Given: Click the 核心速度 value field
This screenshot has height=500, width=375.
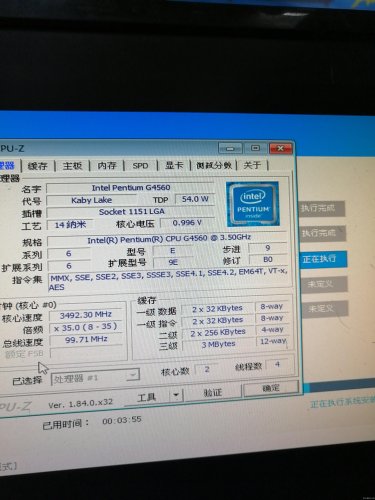Looking at the screenshot, I should (x=86, y=315).
